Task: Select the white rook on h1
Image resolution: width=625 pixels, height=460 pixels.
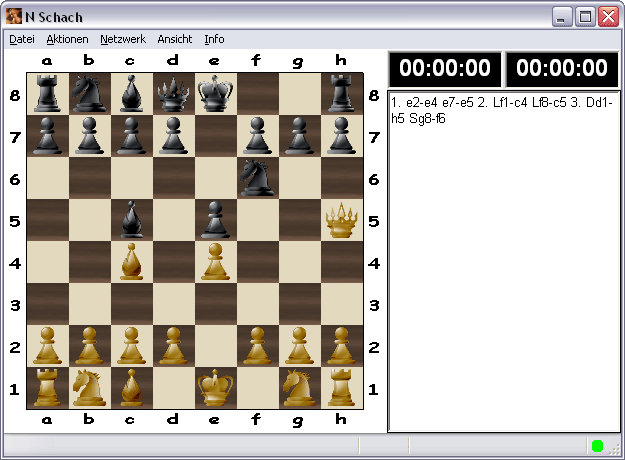Action: (x=342, y=388)
